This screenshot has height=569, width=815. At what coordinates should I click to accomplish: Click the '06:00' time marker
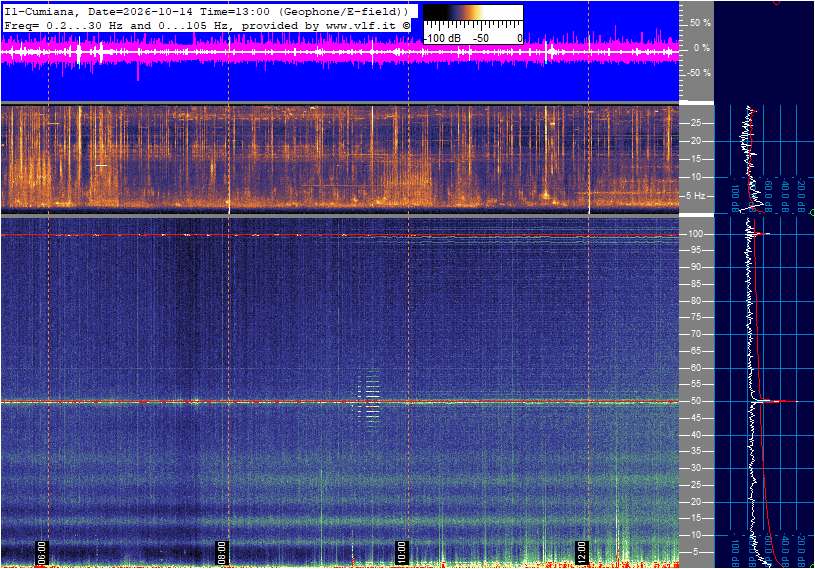pos(42,552)
